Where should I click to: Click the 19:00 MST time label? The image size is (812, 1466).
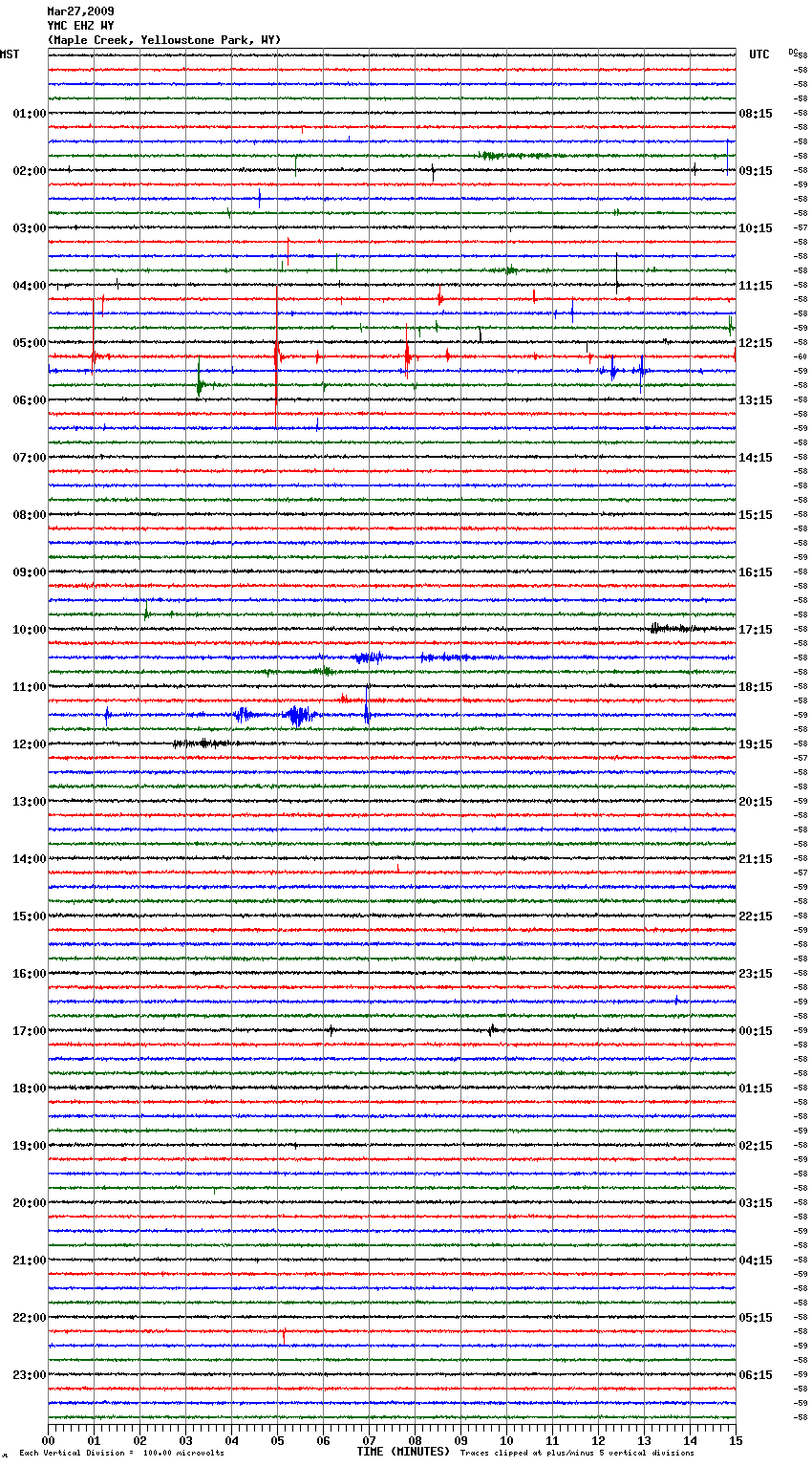coord(30,1146)
